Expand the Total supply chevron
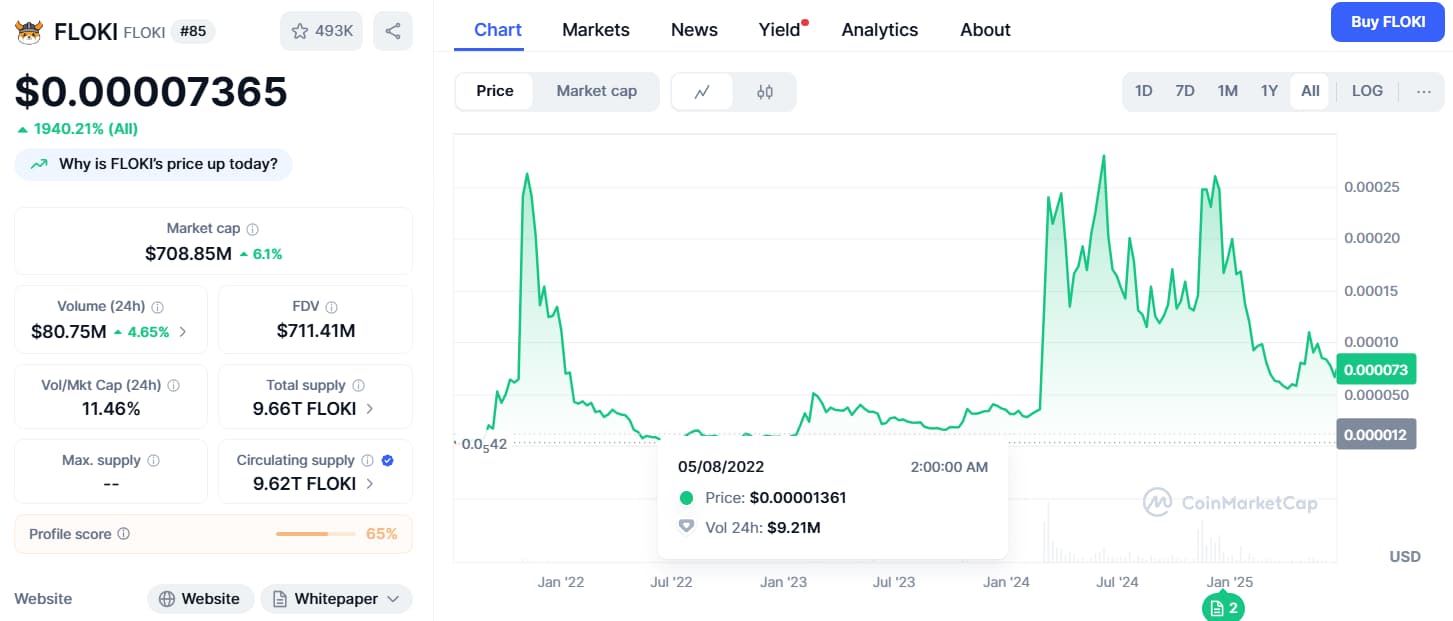This screenshot has height=621, width=1453. pos(370,409)
